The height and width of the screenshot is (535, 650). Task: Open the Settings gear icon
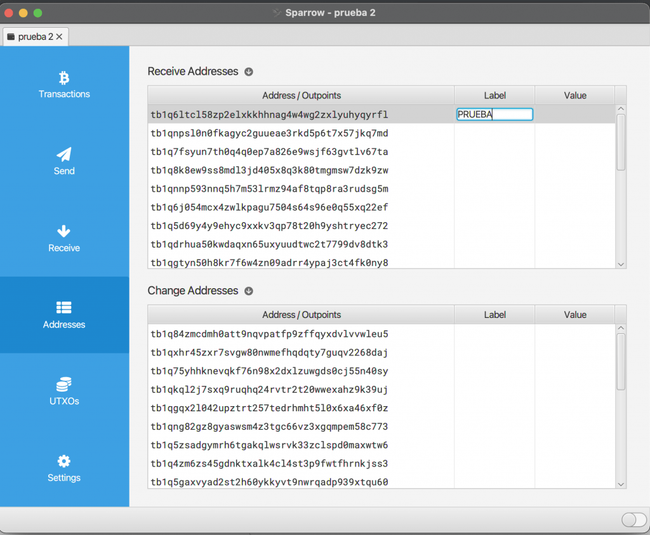point(64,461)
